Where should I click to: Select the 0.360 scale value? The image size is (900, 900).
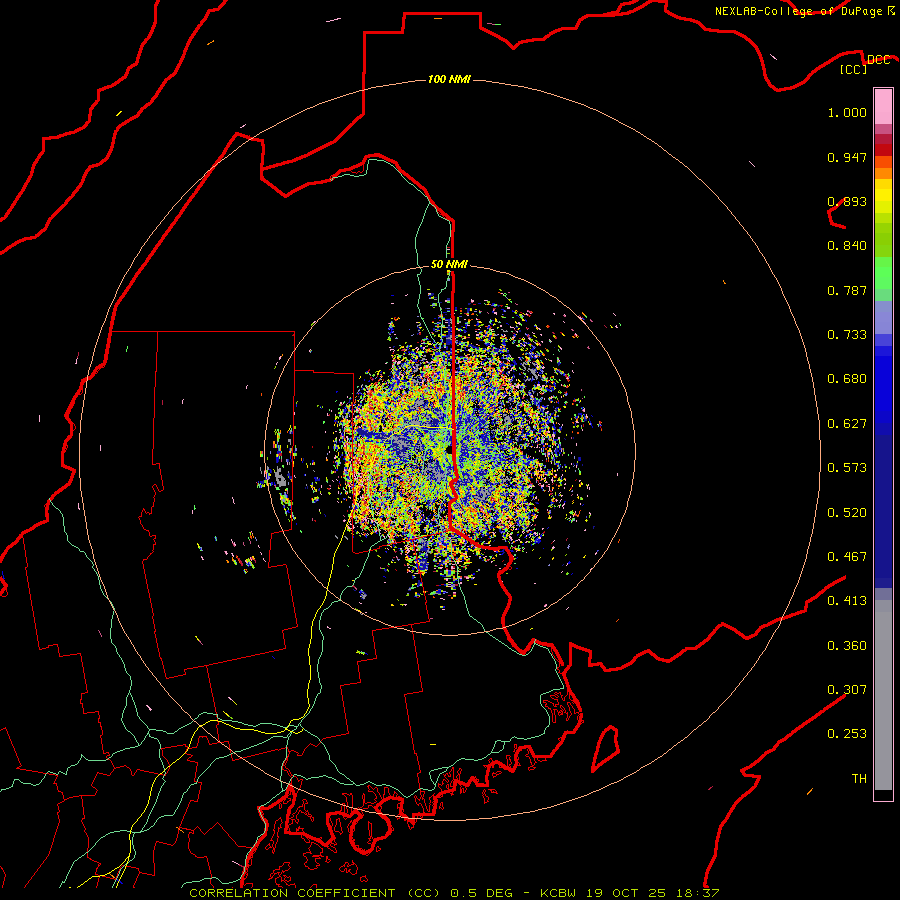point(847,646)
